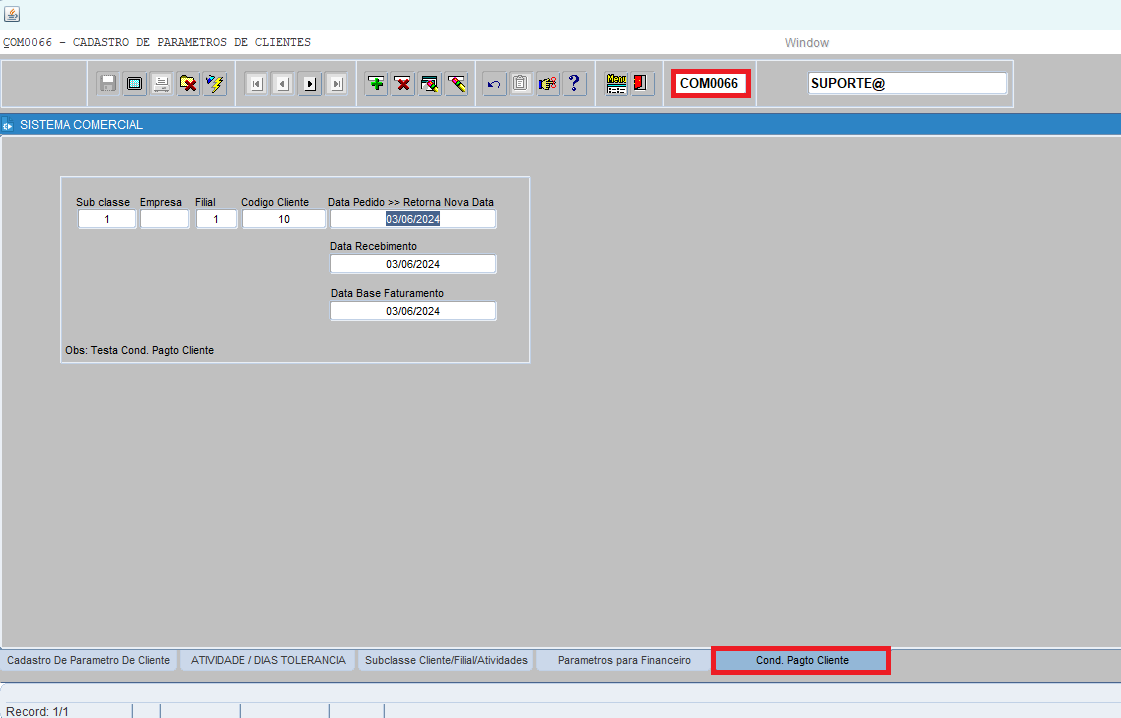The height and width of the screenshot is (718, 1121).
Task: Click the Codigo Cliente field showing 10
Action: [284, 219]
